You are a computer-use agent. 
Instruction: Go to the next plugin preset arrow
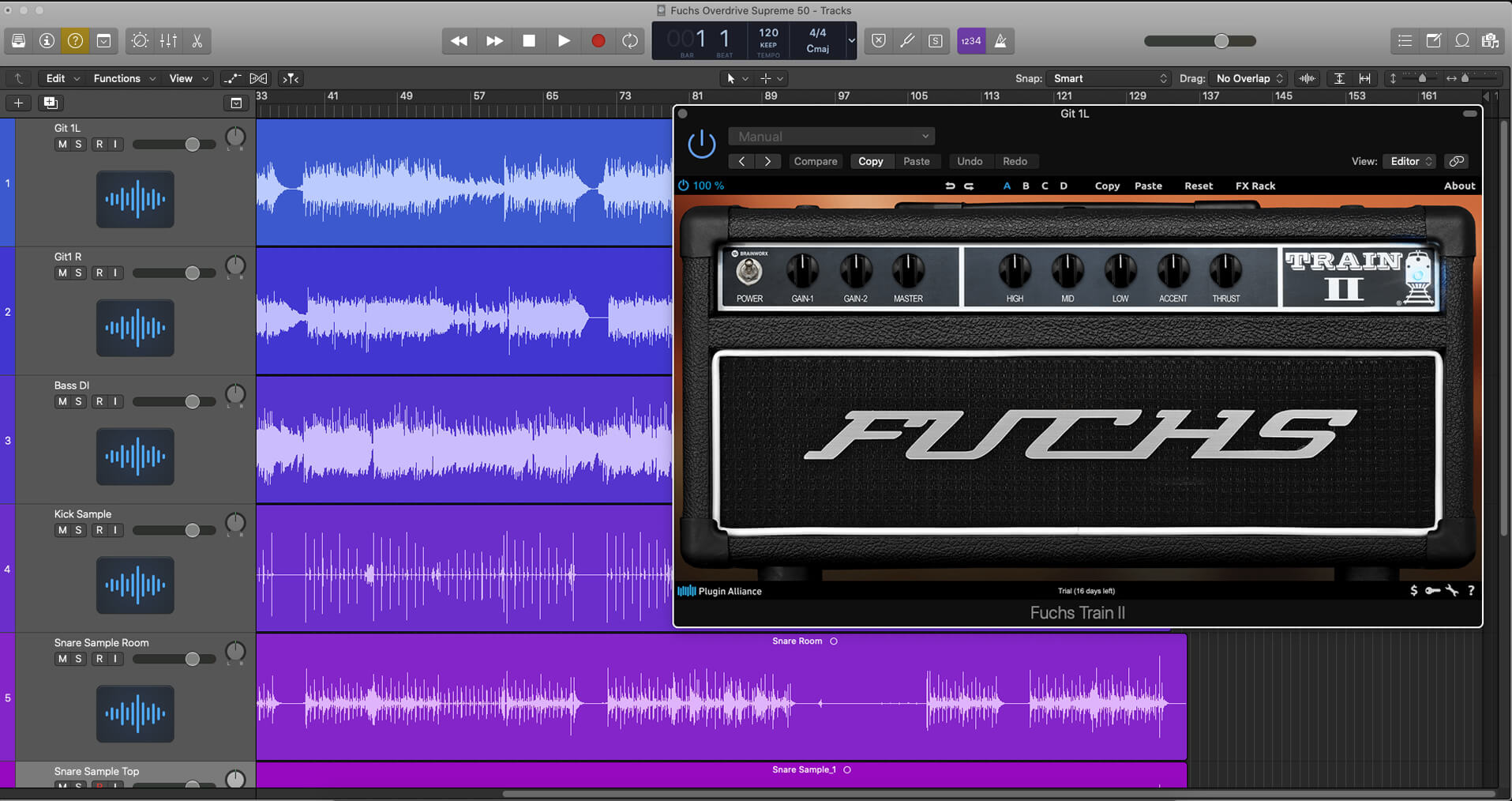pyautogui.click(x=767, y=161)
